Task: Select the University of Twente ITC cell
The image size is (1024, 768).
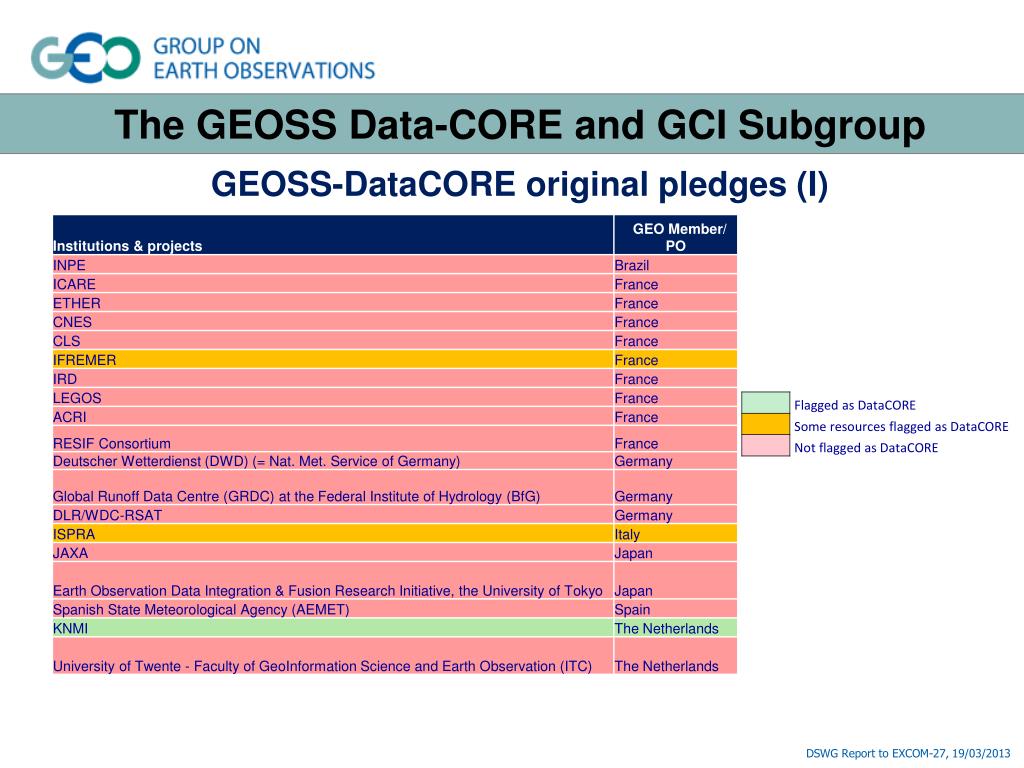Action: [333, 656]
